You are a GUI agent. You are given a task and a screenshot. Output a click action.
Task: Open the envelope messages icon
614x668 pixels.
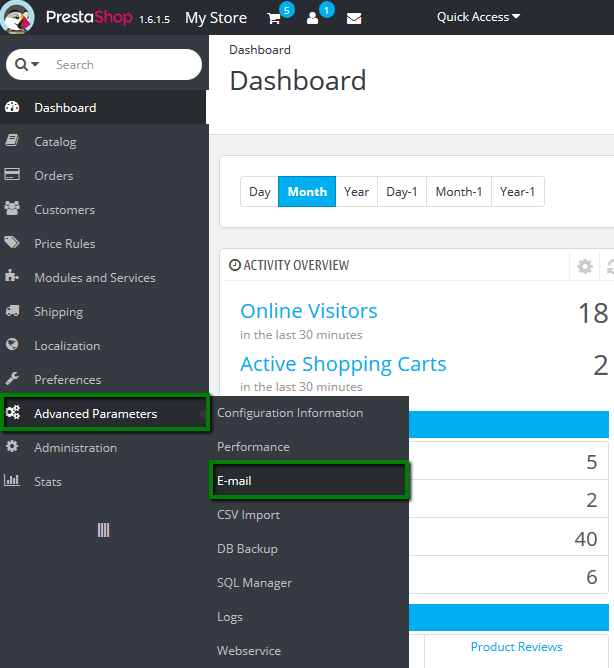tap(354, 18)
